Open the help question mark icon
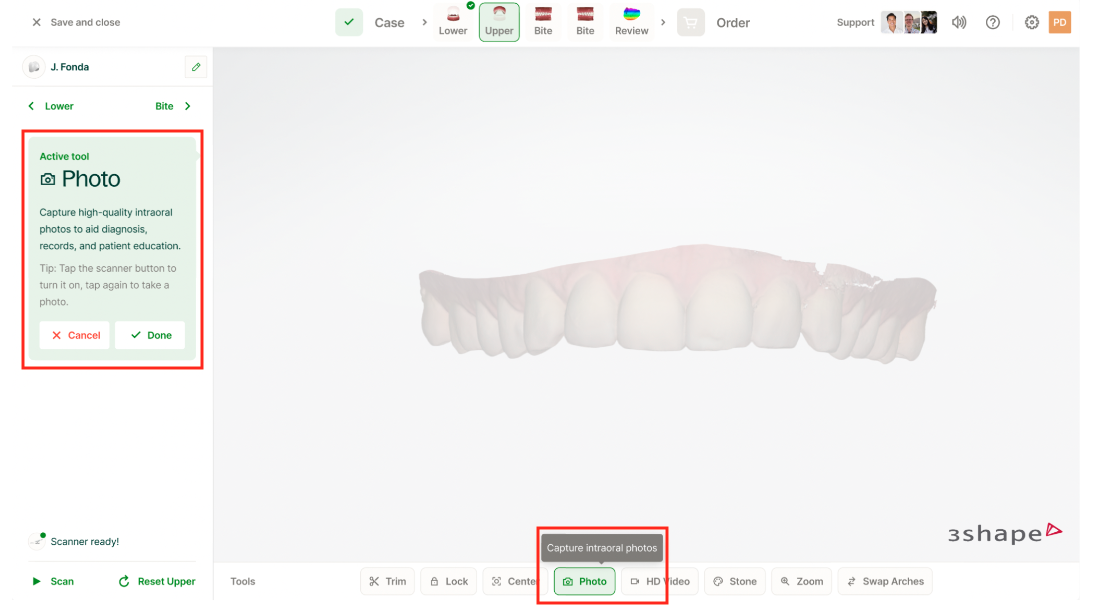1103x609 pixels. [x=992, y=22]
